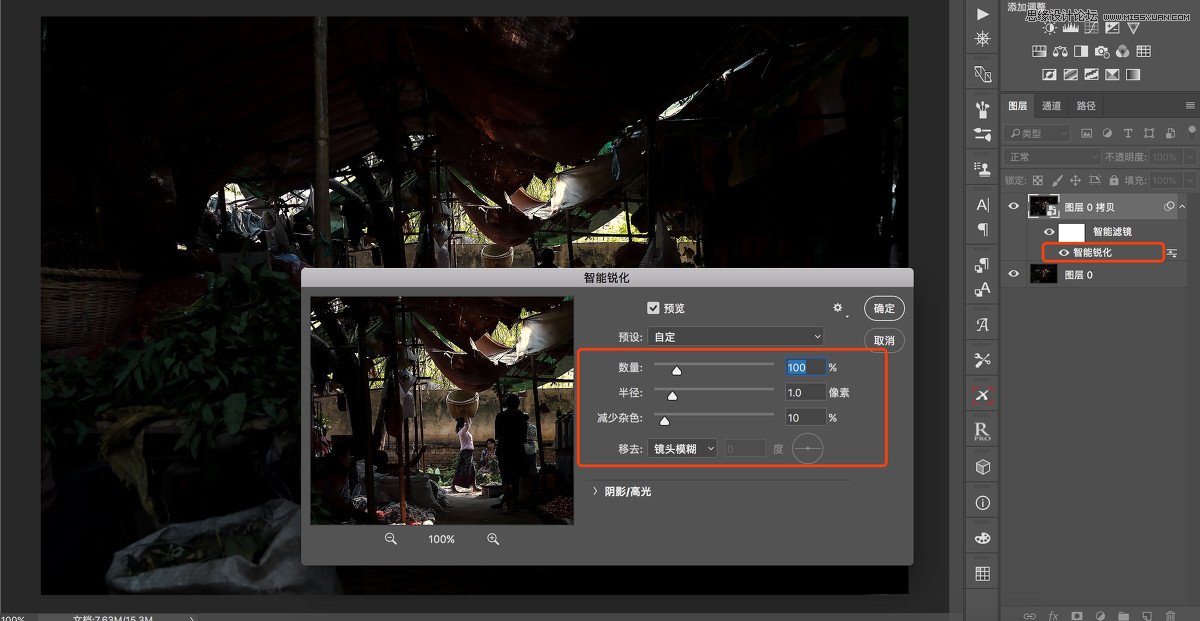Click the 确定 button

(884, 308)
